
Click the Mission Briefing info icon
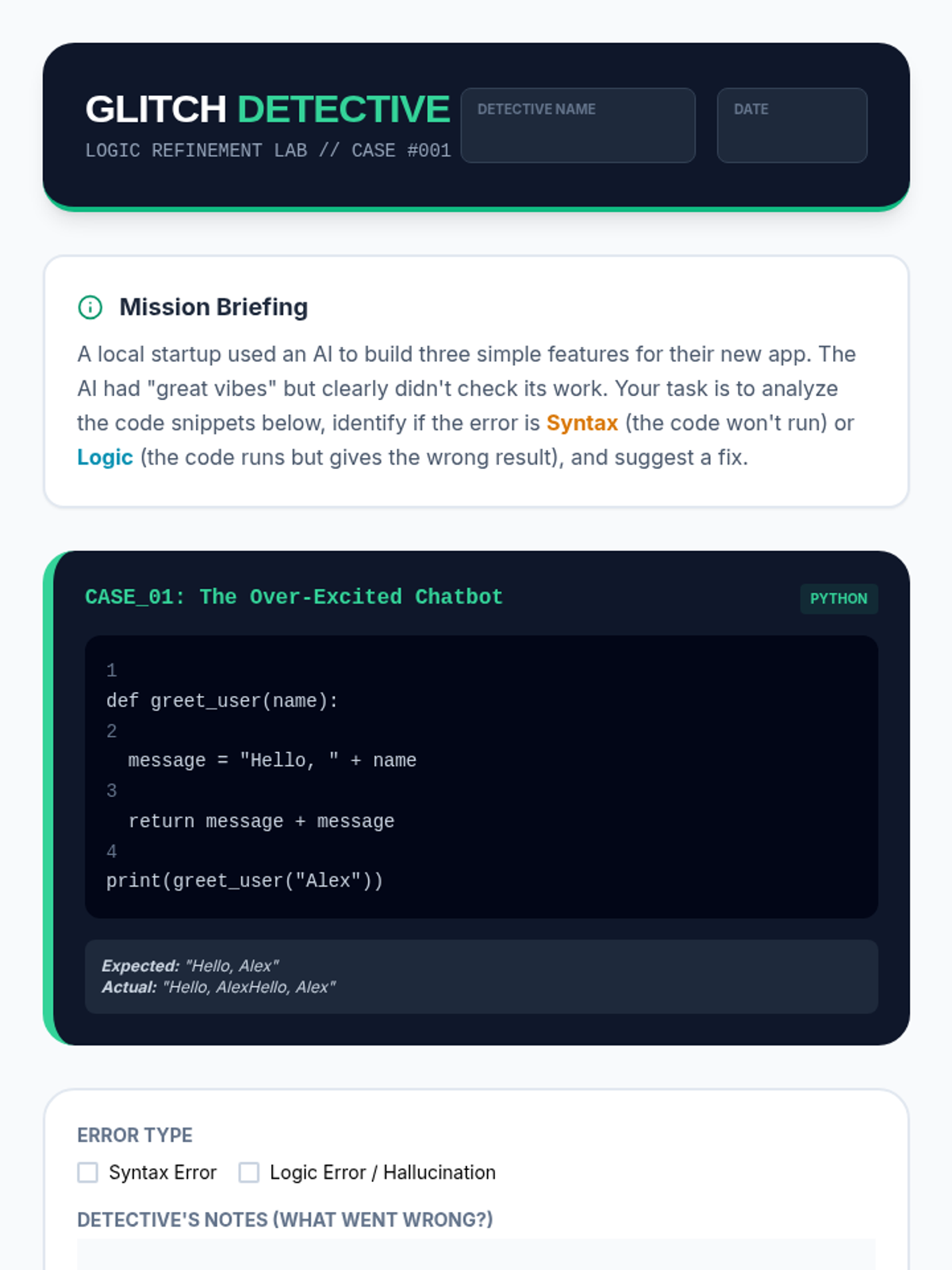pos(90,307)
